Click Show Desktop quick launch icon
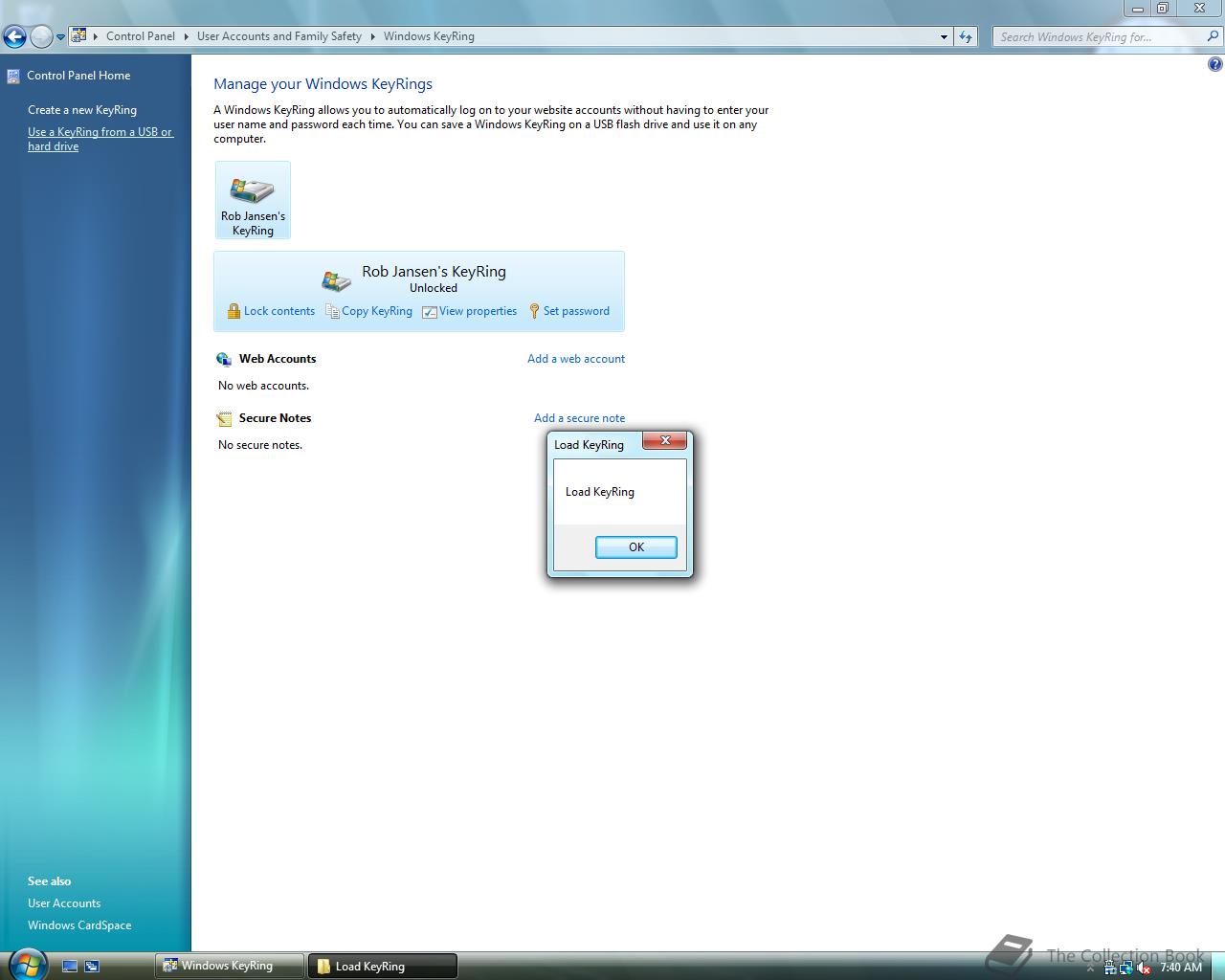This screenshot has width=1225, height=980. click(70, 967)
